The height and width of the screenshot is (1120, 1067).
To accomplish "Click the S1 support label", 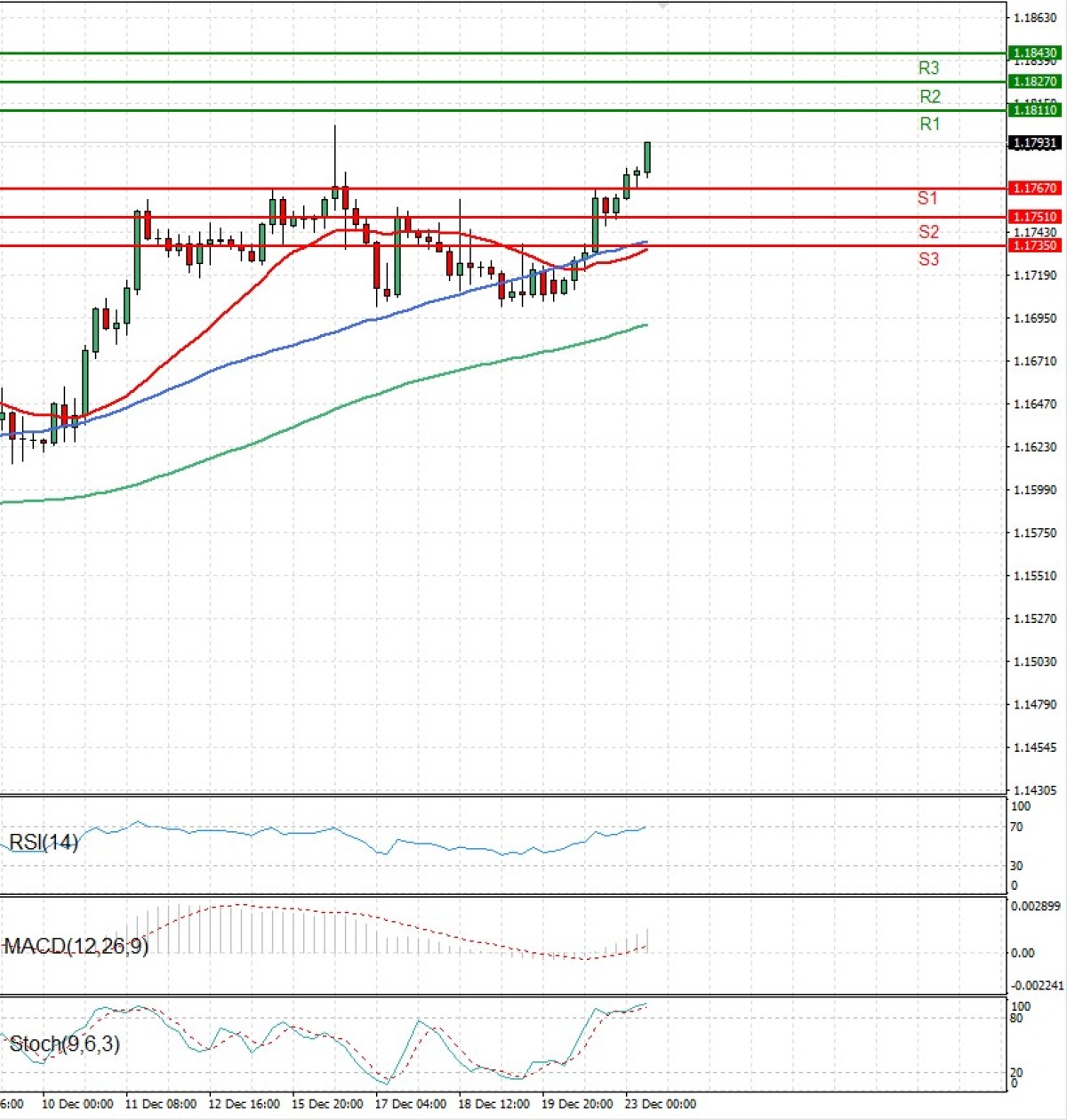I will click(x=927, y=198).
